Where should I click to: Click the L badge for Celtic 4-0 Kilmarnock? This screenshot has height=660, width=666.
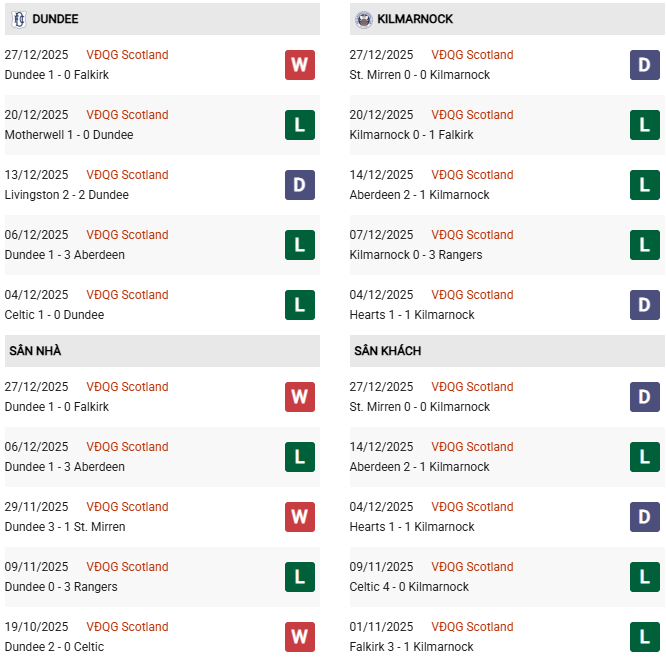click(645, 577)
